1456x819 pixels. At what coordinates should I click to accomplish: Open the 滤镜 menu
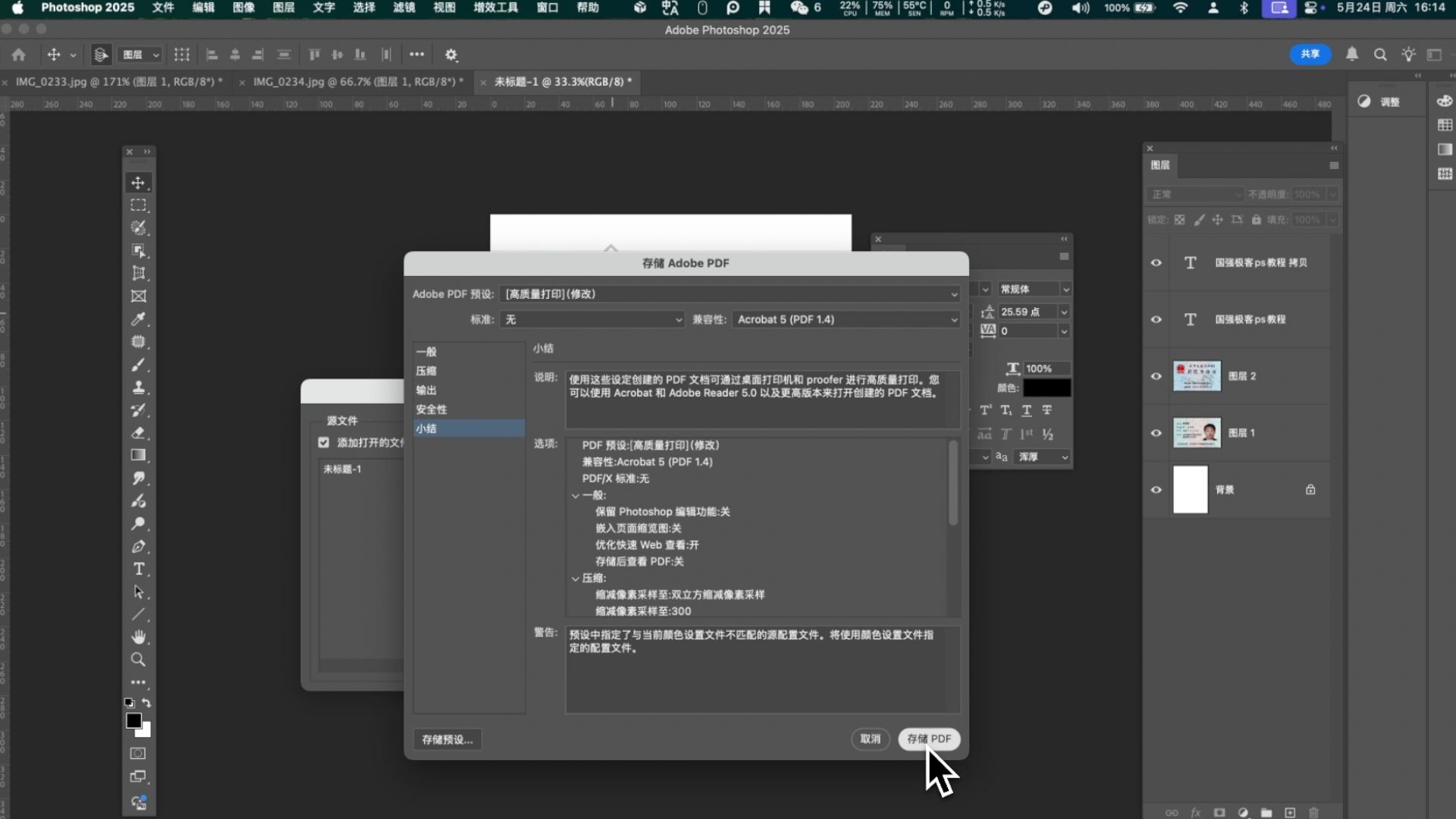(x=404, y=8)
